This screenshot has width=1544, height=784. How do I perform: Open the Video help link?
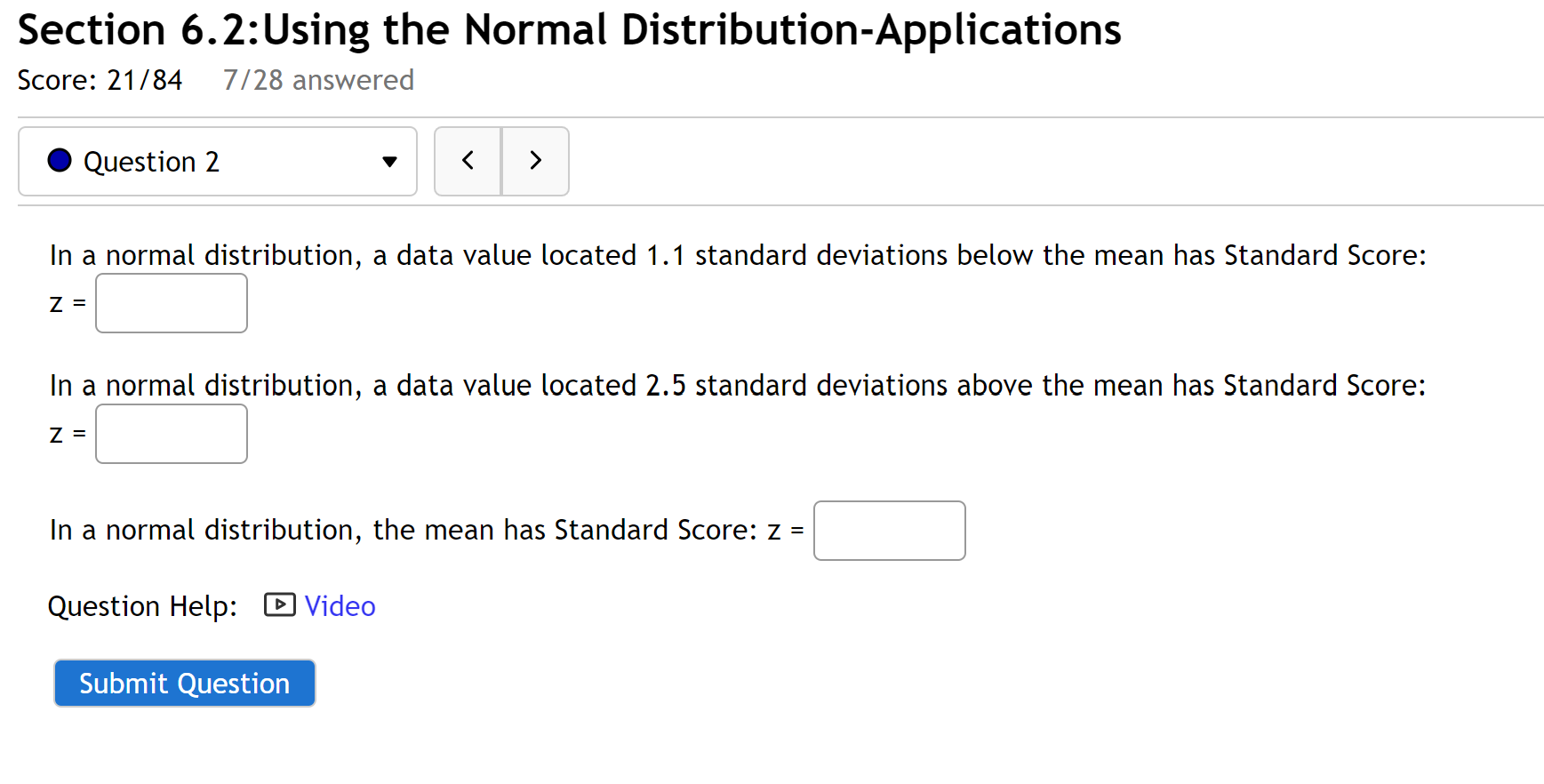pos(340,605)
